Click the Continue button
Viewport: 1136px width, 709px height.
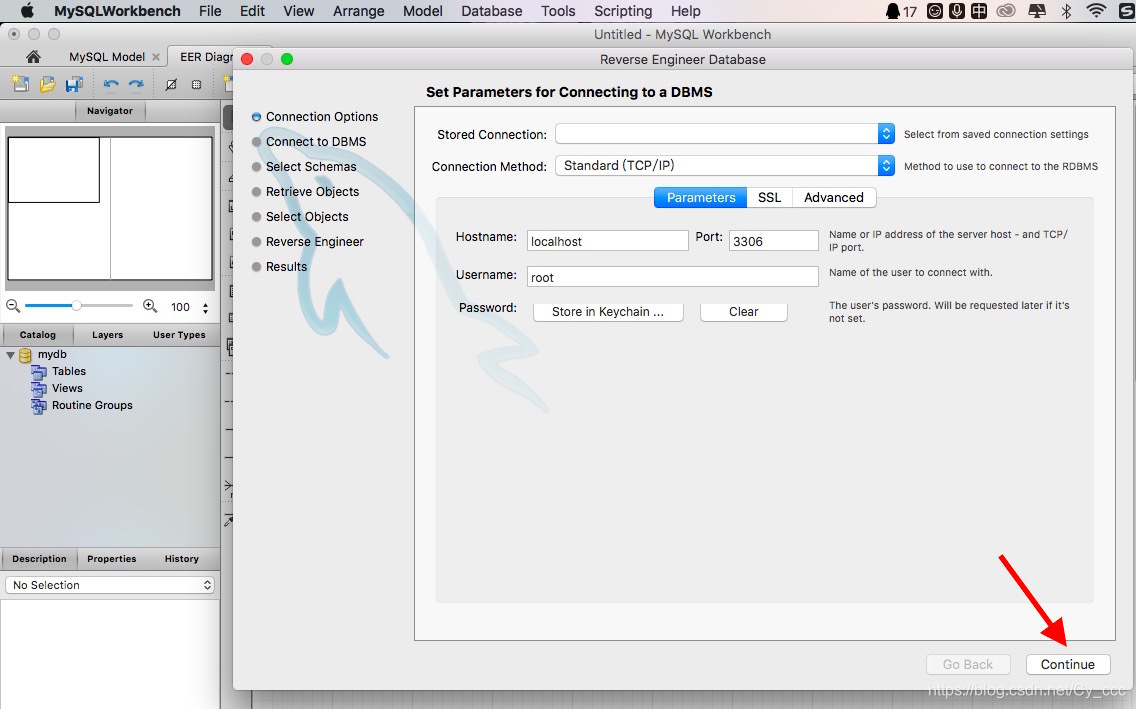1068,664
